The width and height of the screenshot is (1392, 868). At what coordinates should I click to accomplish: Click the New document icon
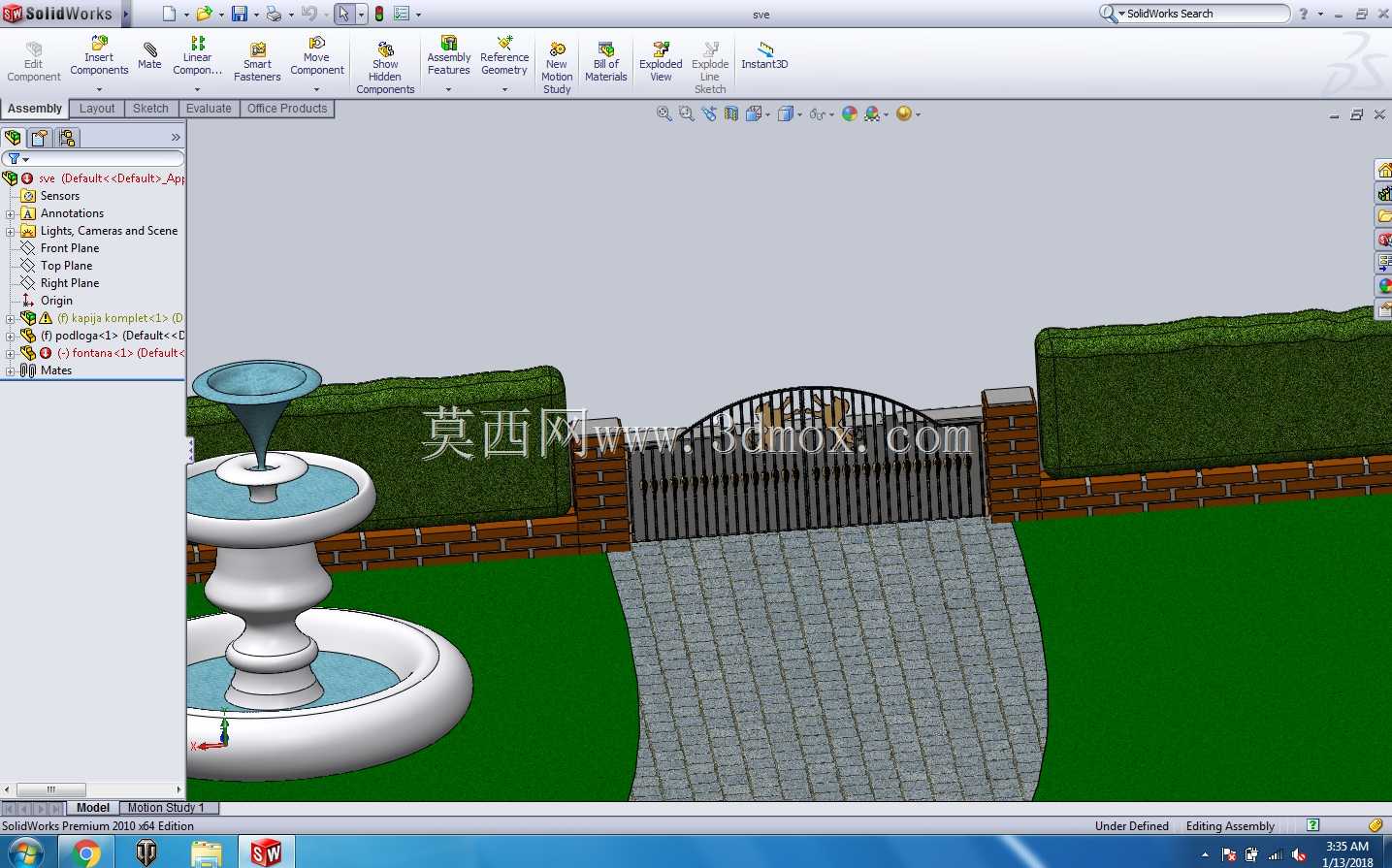[x=169, y=14]
